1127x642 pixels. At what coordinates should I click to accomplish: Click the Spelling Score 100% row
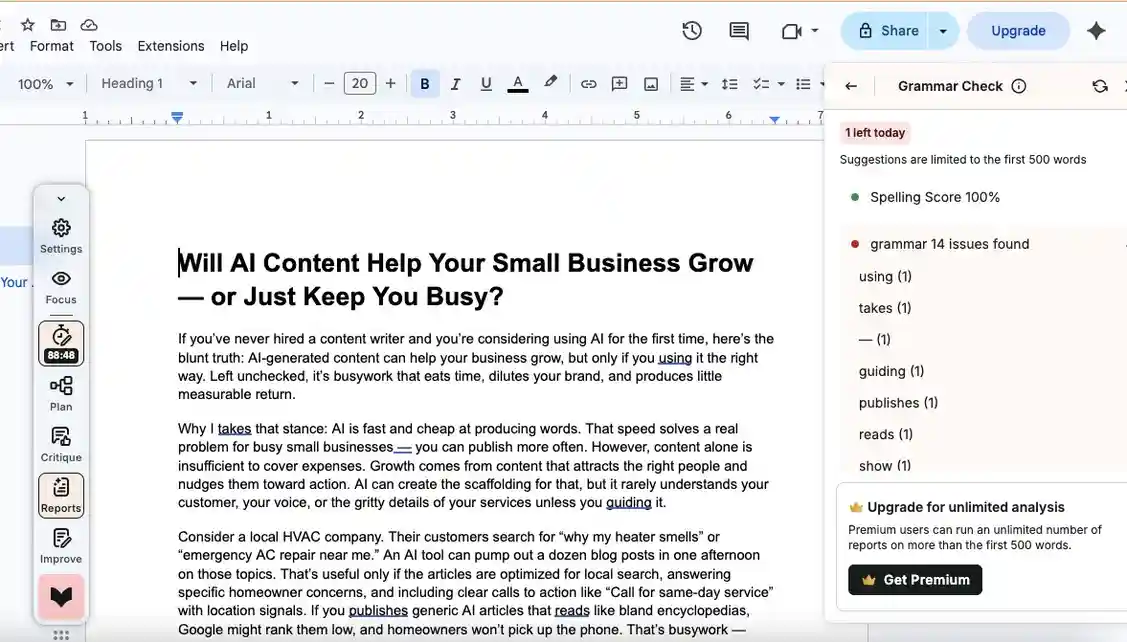(934, 198)
